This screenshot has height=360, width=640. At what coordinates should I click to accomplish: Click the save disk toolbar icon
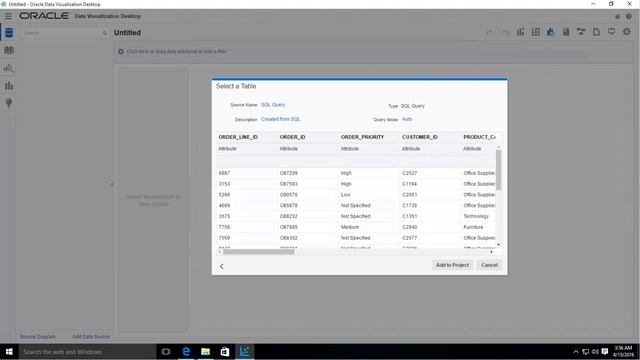coord(566,32)
